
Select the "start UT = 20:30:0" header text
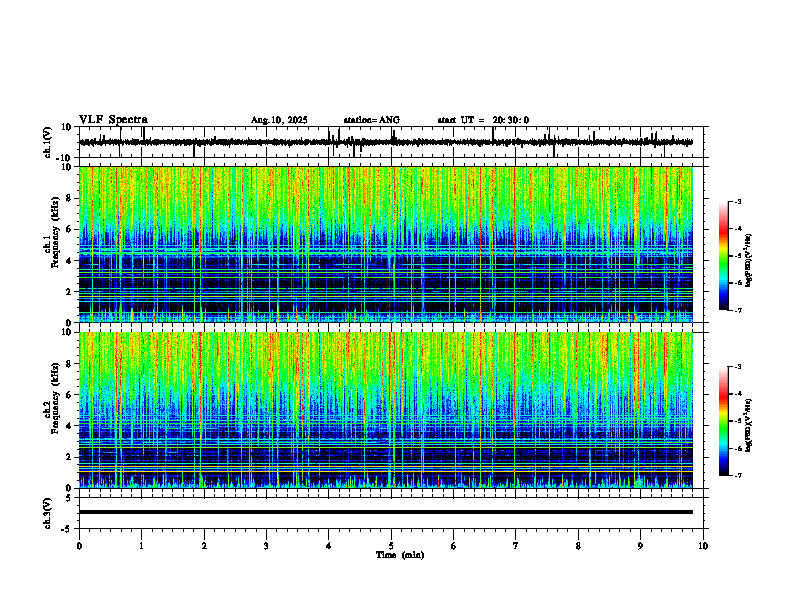tap(483, 120)
